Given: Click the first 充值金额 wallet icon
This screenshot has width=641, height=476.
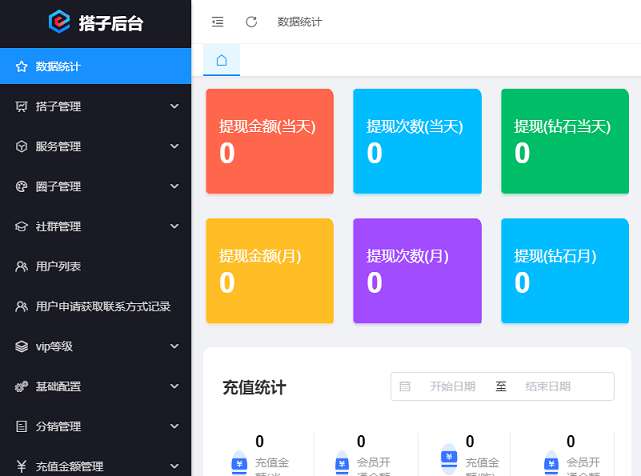Looking at the screenshot, I should (239, 463).
